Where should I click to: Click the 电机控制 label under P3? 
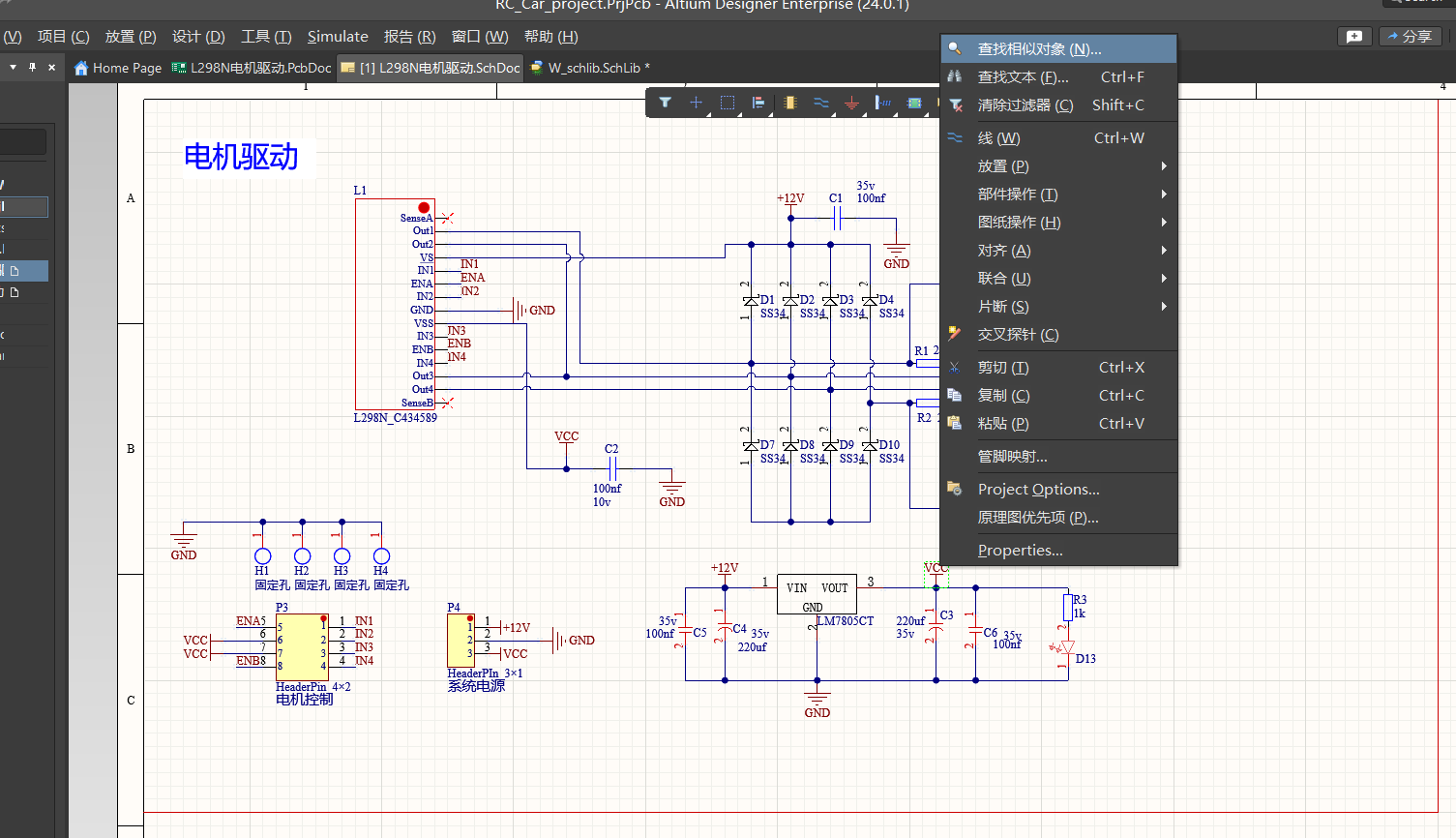[304, 700]
